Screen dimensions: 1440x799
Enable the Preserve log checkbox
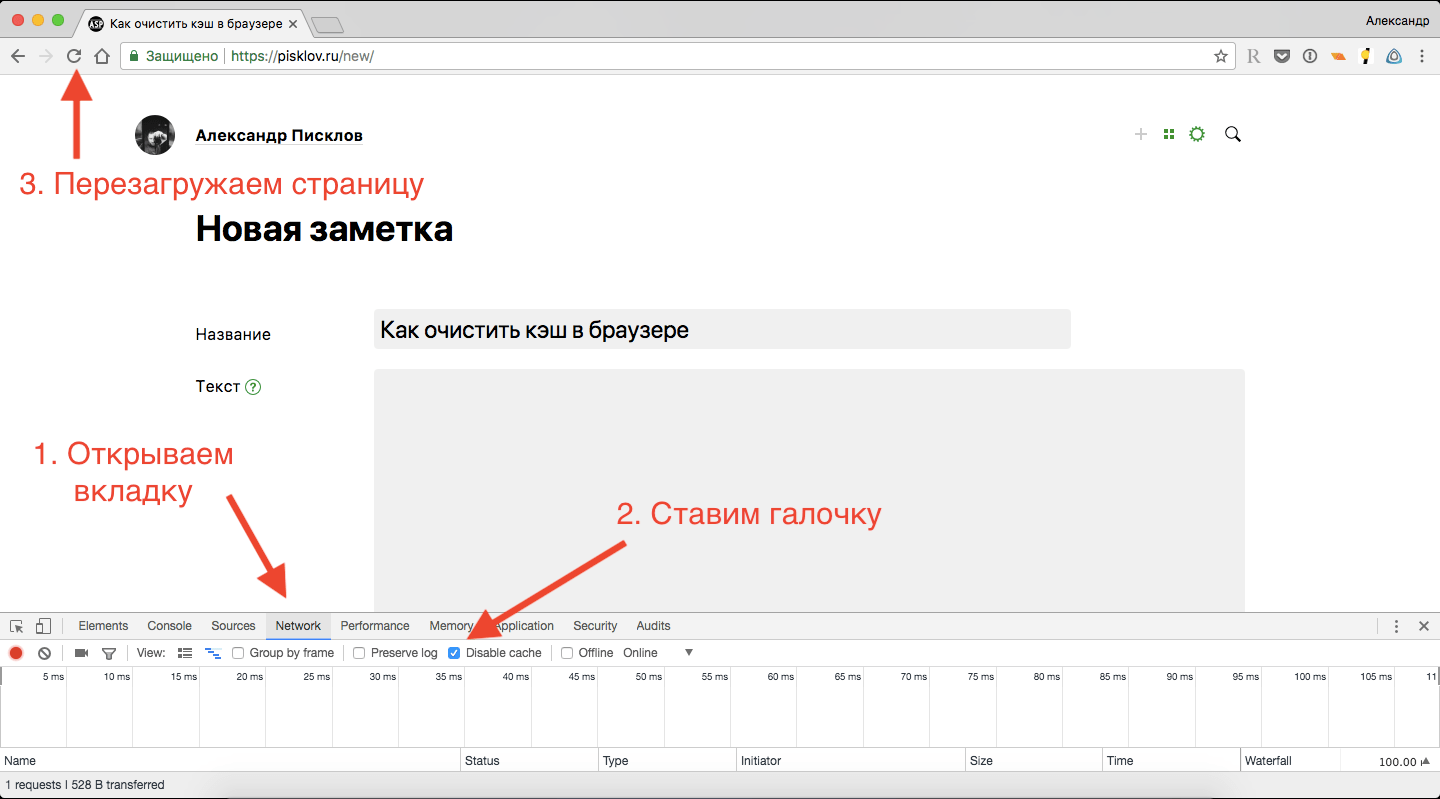pos(359,653)
